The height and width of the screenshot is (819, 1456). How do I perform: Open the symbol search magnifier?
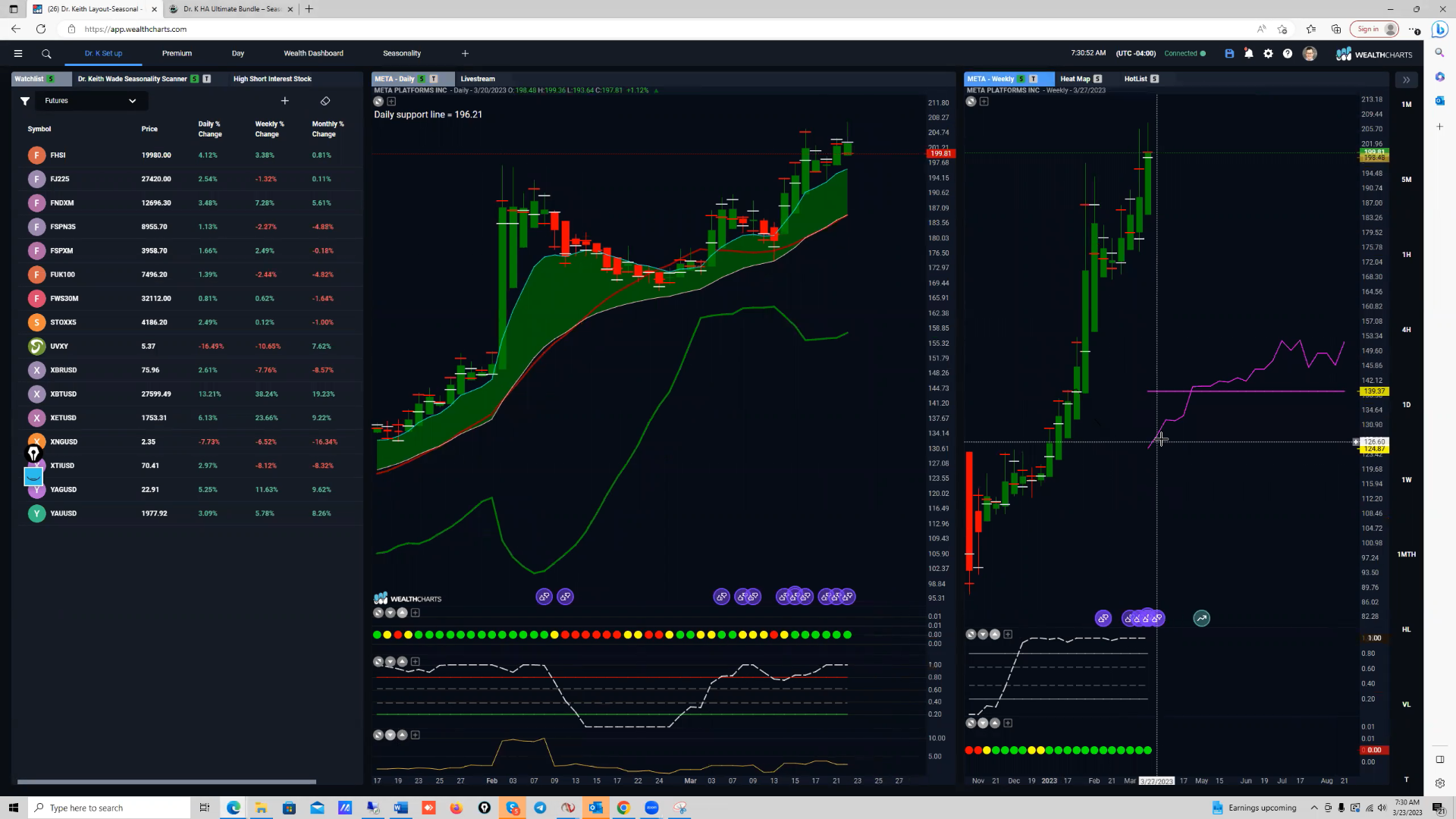[46, 54]
